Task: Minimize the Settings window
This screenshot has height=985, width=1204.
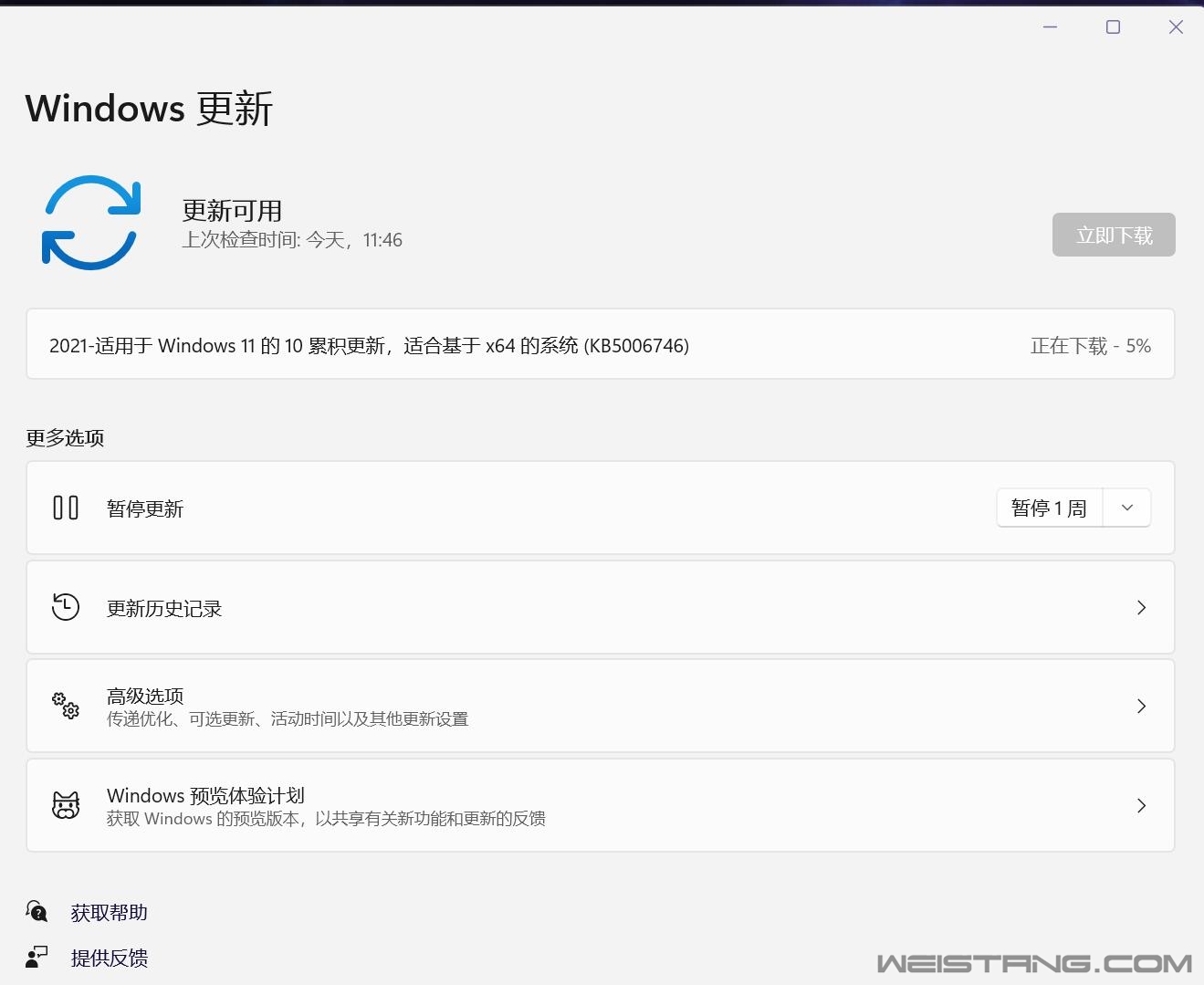Action: 1050,27
